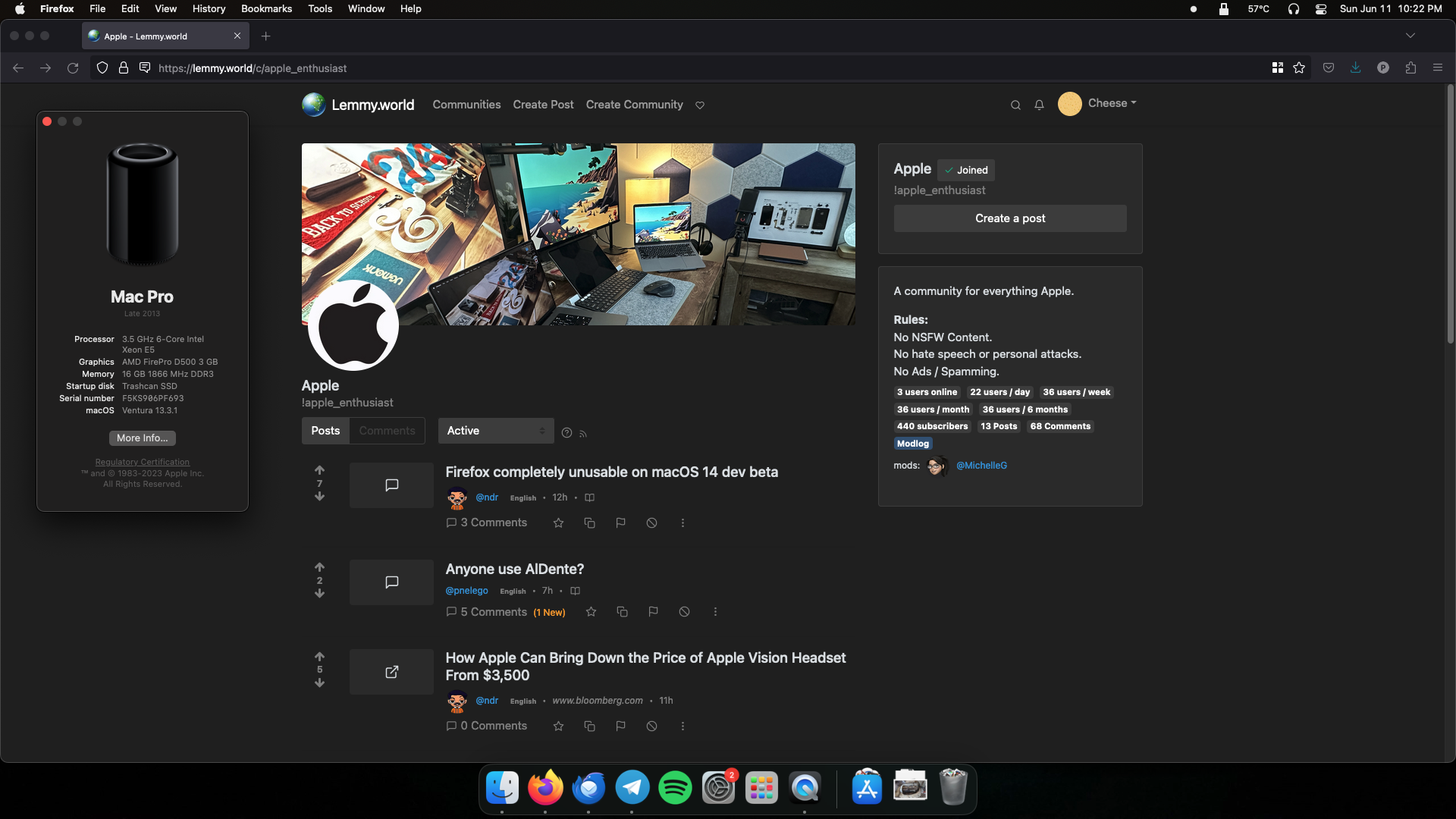Image resolution: width=1456 pixels, height=819 pixels.
Task: Report the AlDente post with flag icon
Action: click(x=653, y=612)
